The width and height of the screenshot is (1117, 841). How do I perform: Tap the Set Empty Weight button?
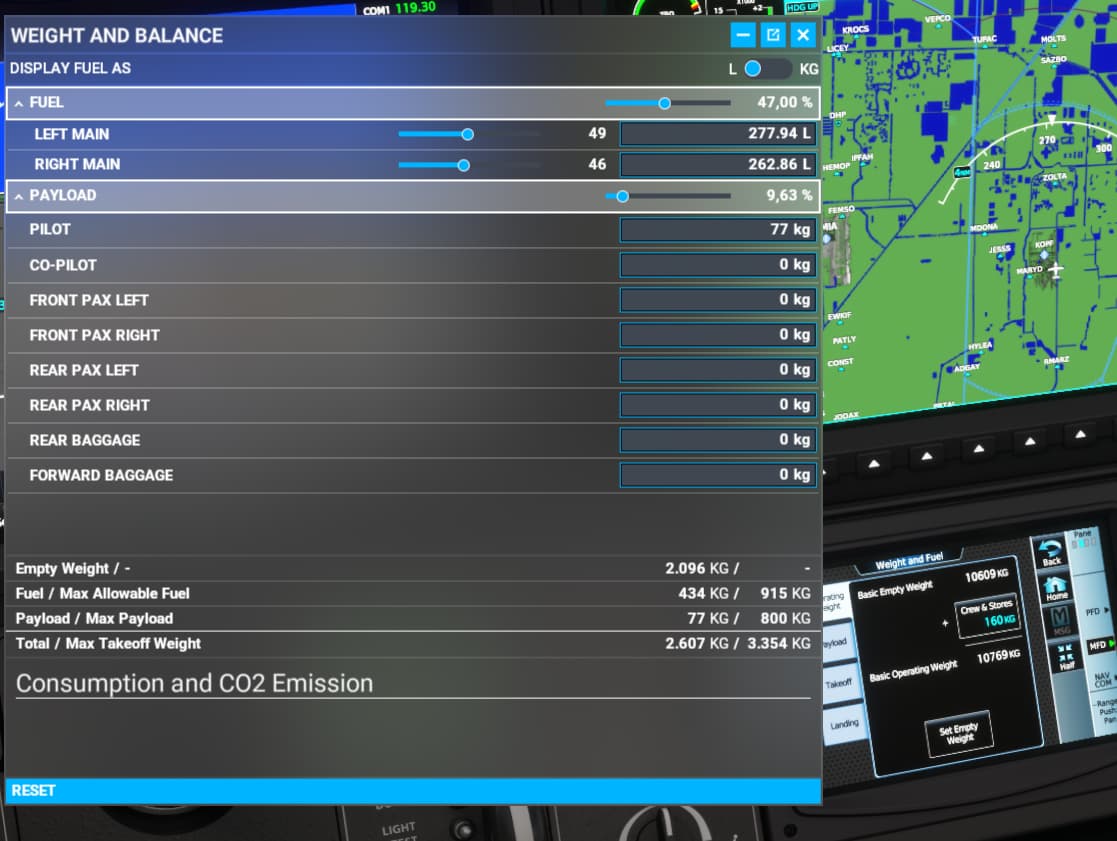(959, 733)
